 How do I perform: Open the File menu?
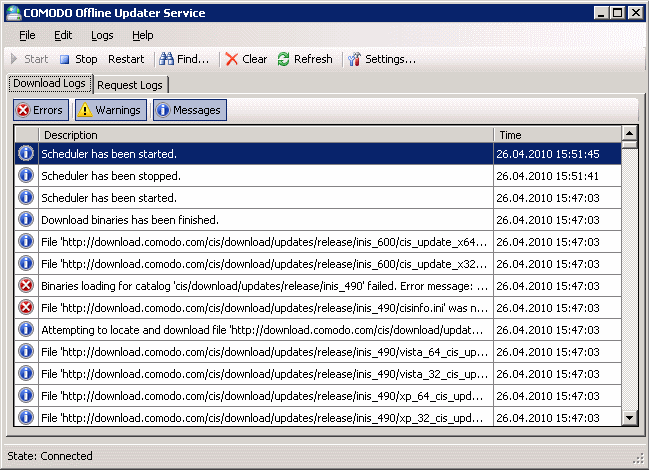coord(27,36)
